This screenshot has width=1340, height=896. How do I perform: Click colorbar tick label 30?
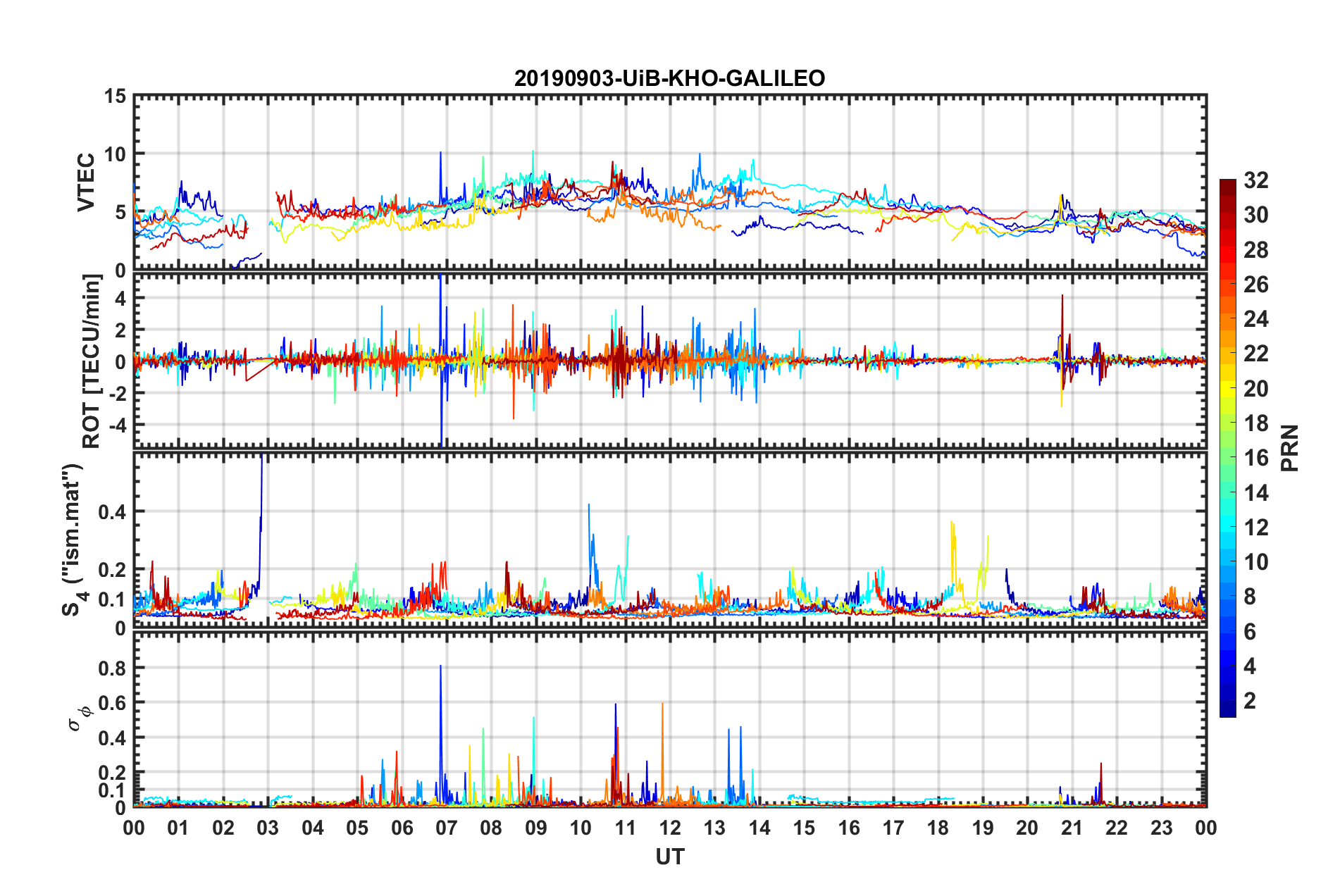point(1255,215)
